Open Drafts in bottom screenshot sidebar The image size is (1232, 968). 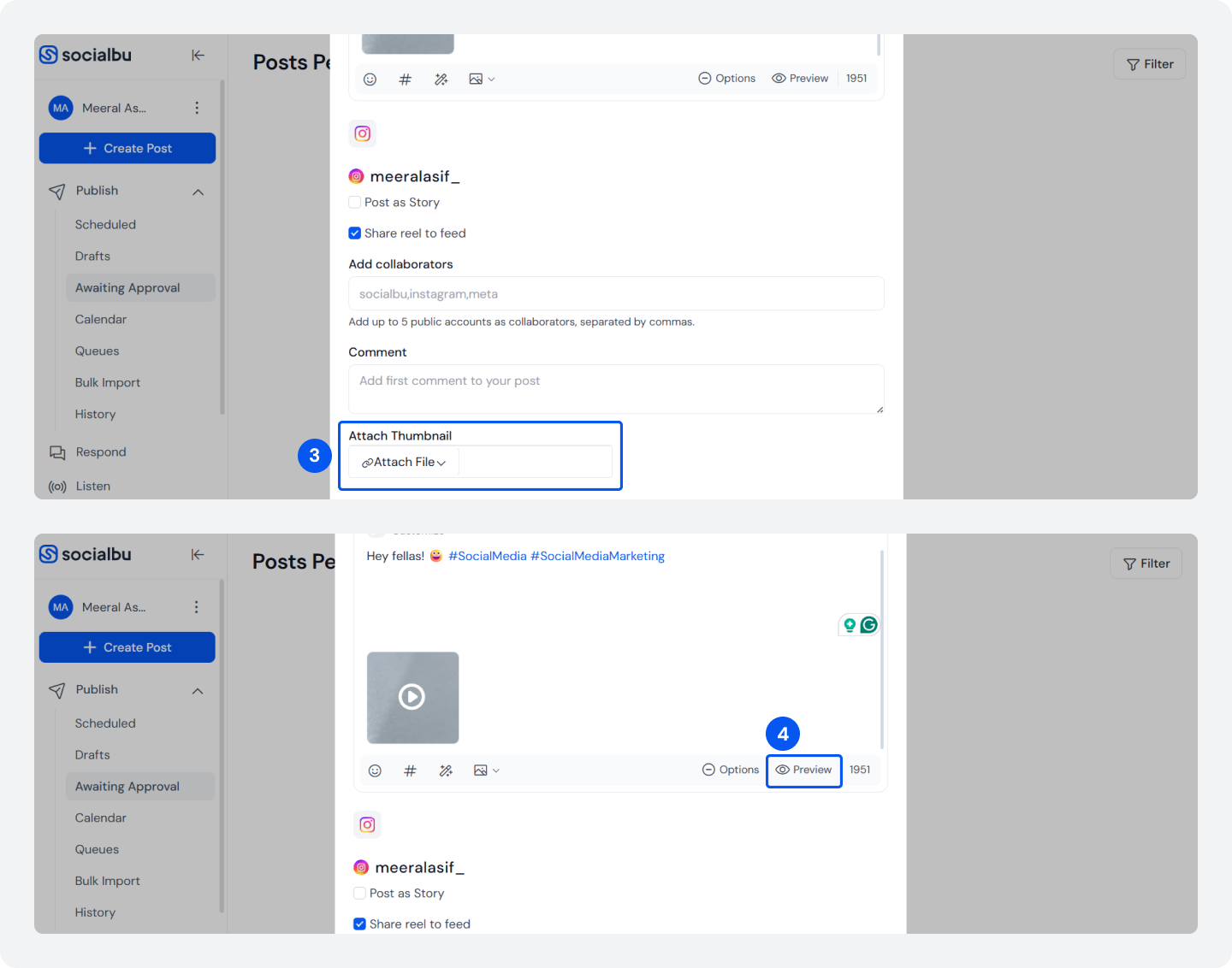[92, 755]
